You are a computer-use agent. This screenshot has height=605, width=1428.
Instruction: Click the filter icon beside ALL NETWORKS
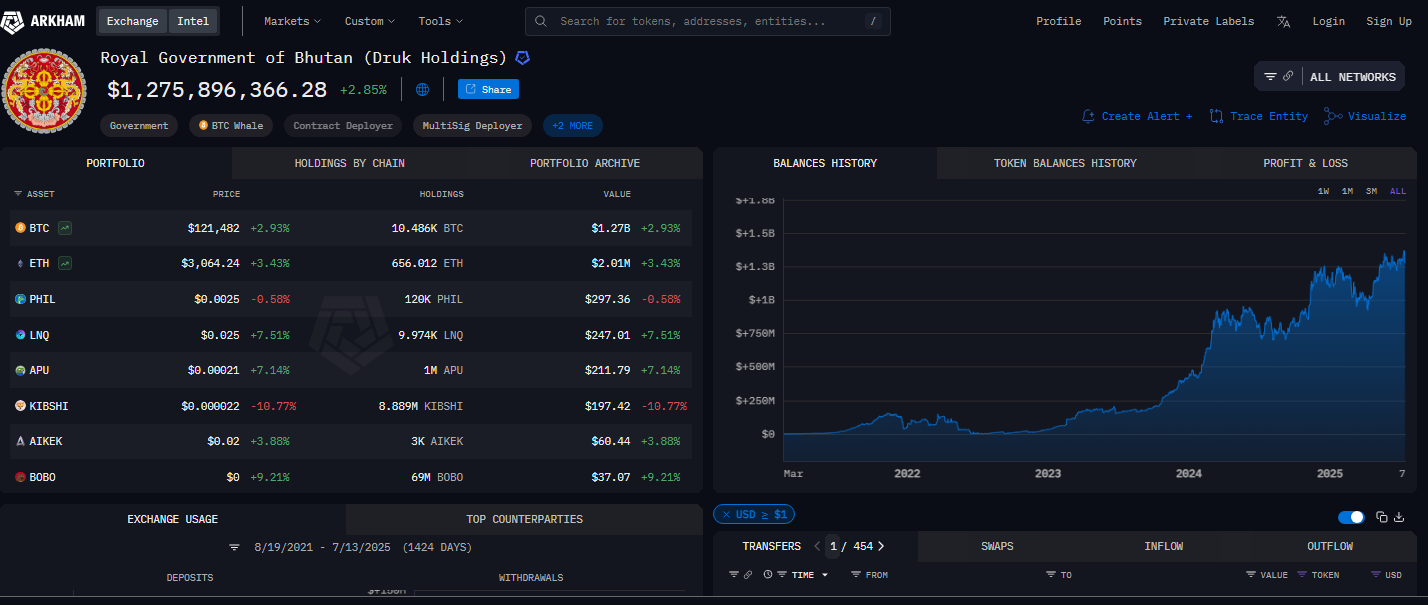tap(1270, 77)
